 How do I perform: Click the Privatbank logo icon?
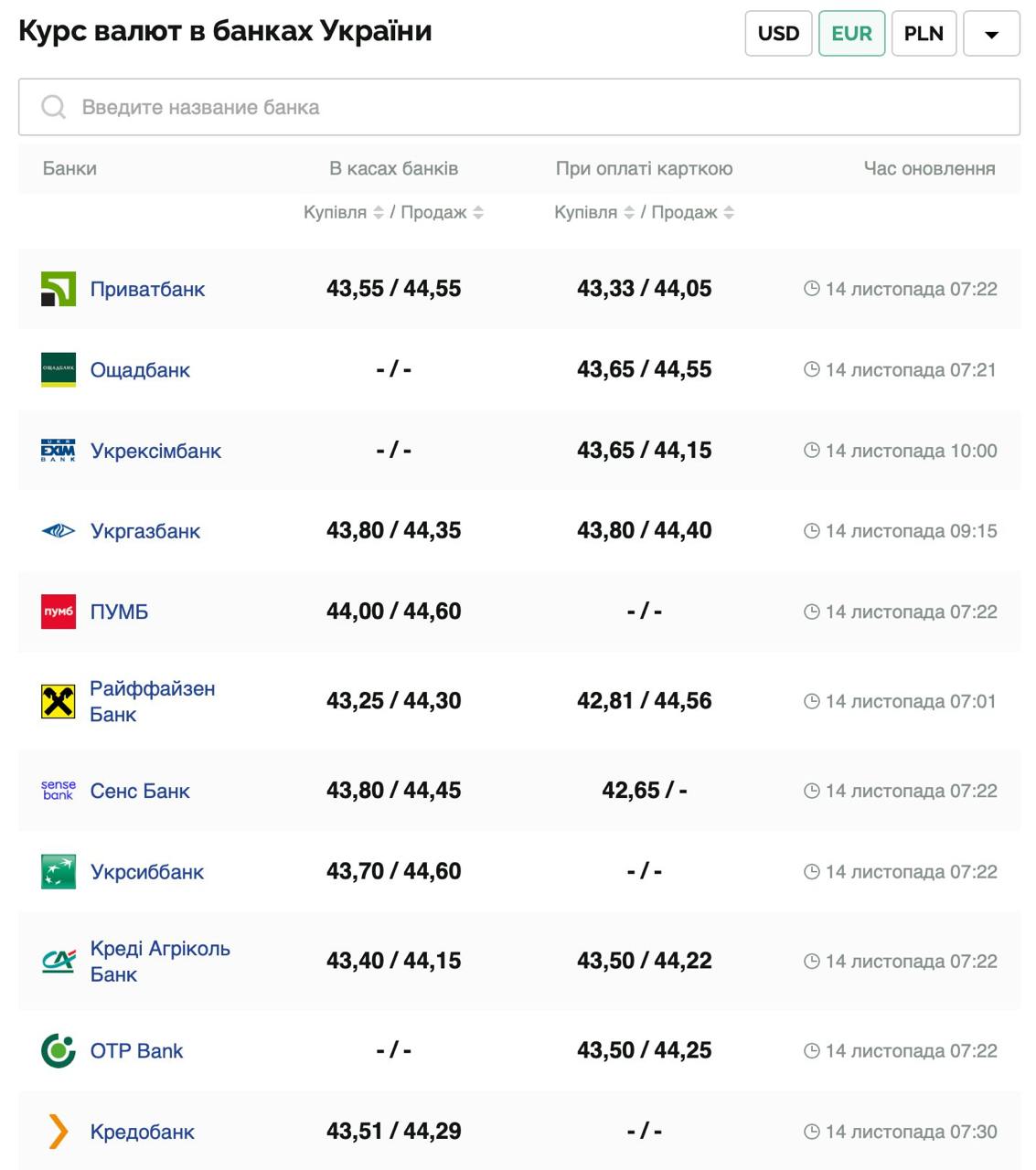point(59,289)
